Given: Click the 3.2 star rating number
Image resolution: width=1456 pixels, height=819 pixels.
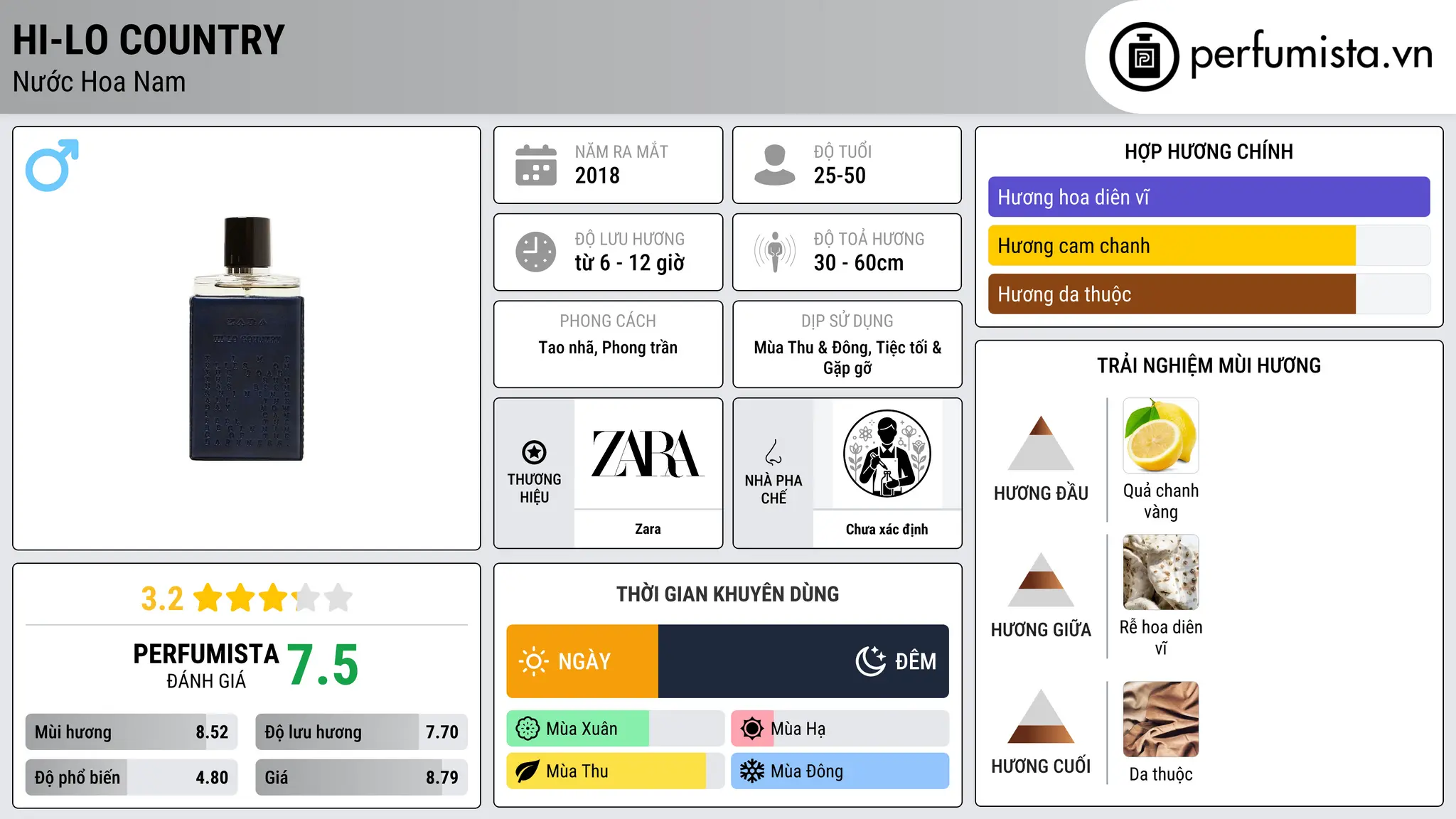Looking at the screenshot, I should [x=162, y=599].
